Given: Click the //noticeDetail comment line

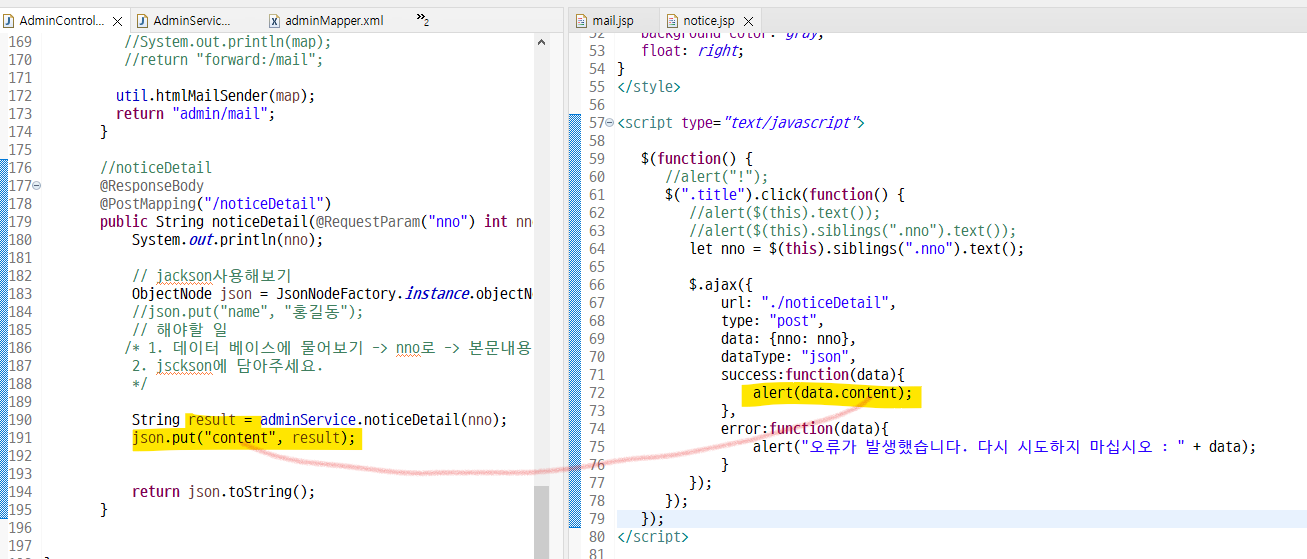Looking at the screenshot, I should tap(156, 168).
